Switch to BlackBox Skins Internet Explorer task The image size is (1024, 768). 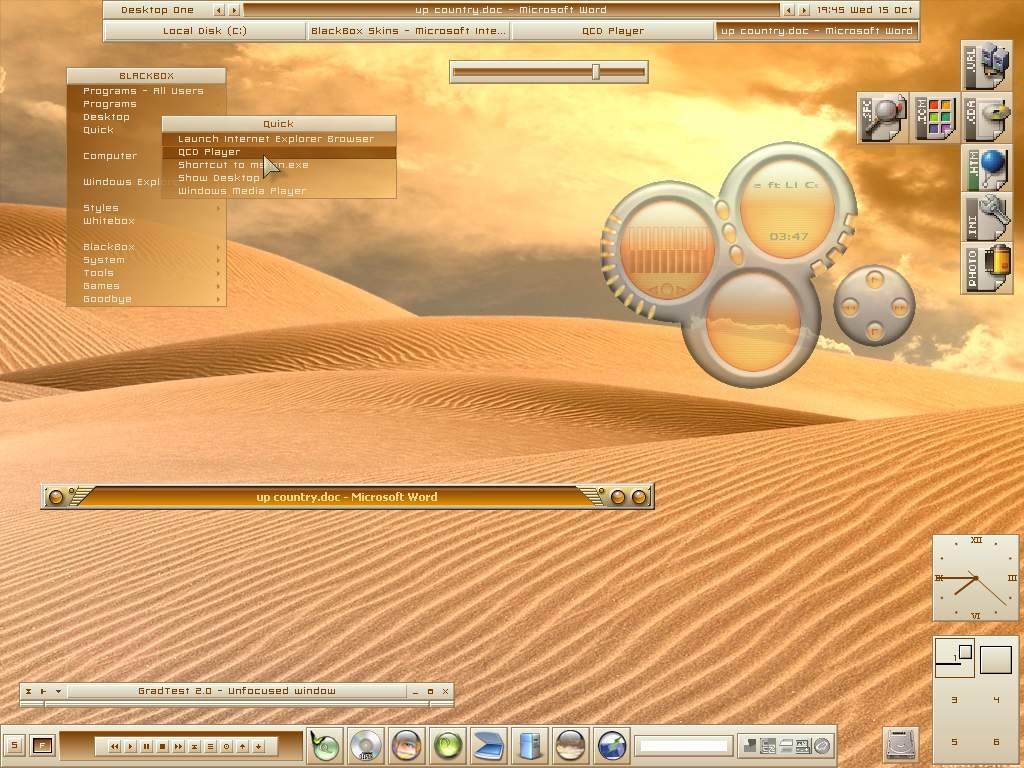pos(409,31)
